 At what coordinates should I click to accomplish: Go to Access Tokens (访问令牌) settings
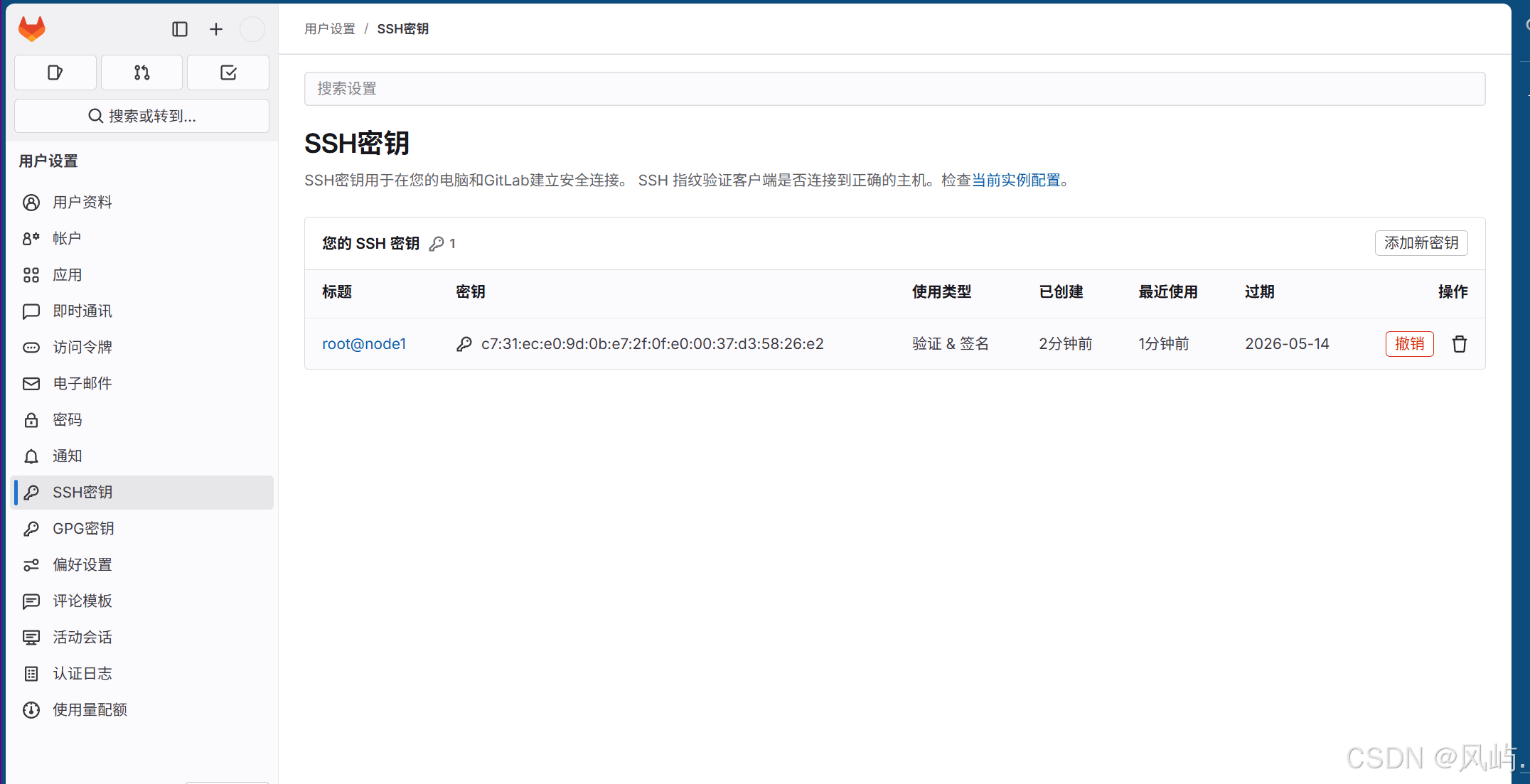tap(82, 348)
